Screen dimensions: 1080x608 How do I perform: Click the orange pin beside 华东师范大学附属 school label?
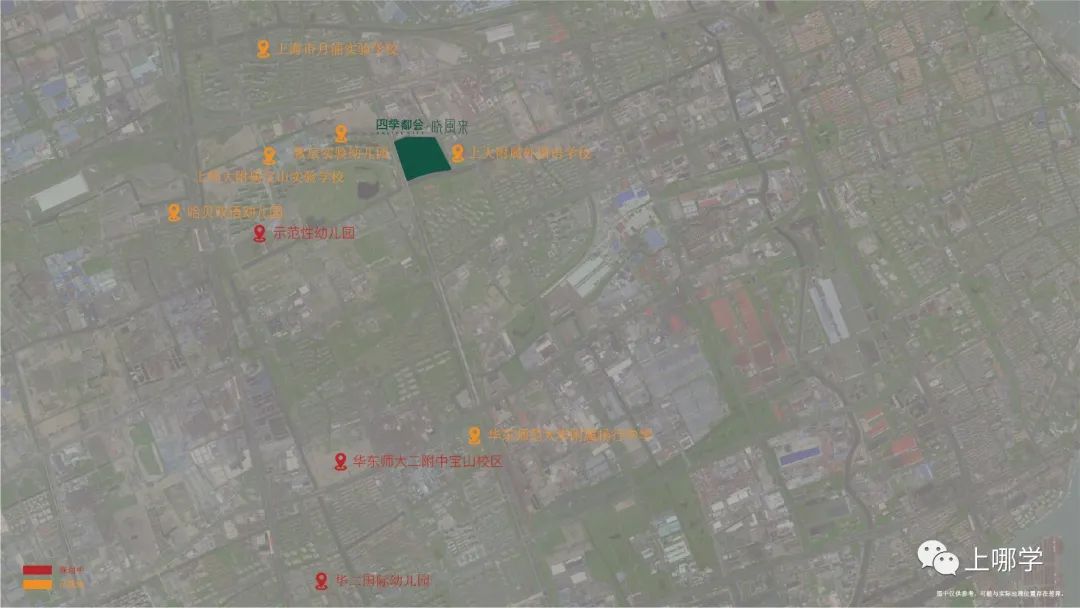[474, 435]
